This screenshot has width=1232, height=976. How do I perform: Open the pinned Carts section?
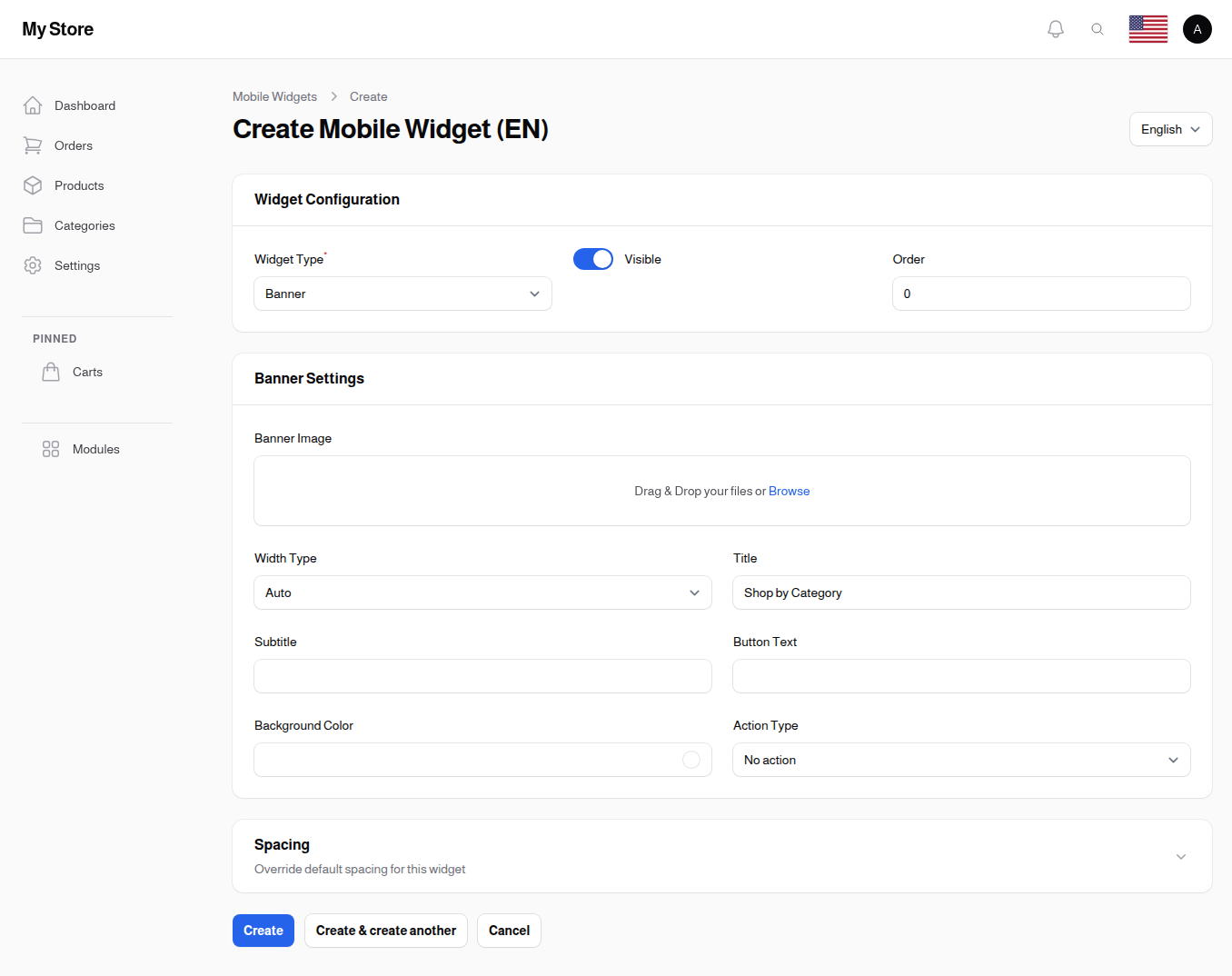point(87,372)
